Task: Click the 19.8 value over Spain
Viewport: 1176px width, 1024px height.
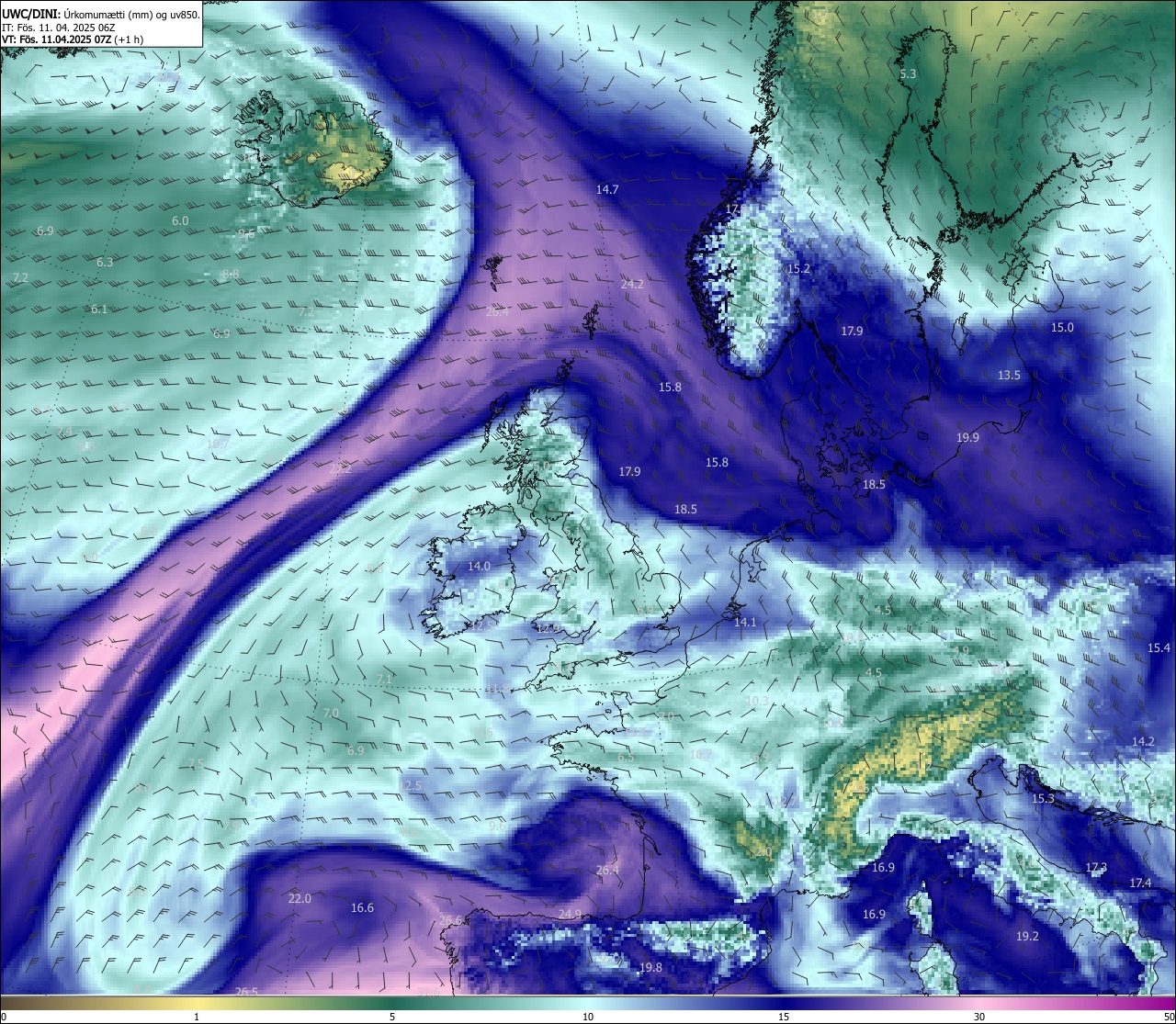Action: [650, 967]
